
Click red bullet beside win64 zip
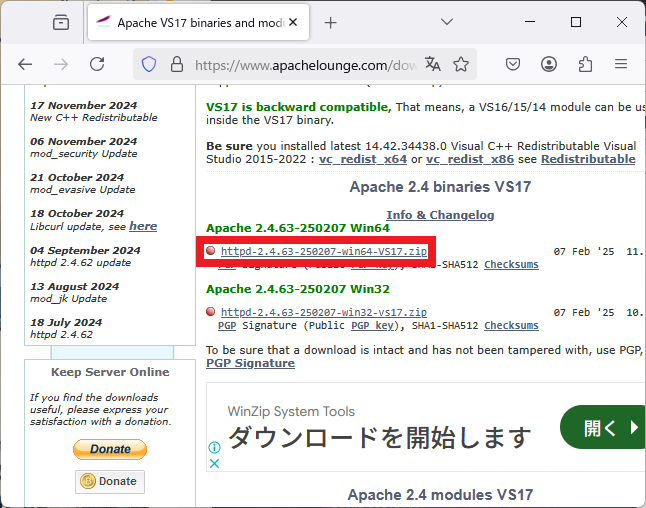(211, 250)
